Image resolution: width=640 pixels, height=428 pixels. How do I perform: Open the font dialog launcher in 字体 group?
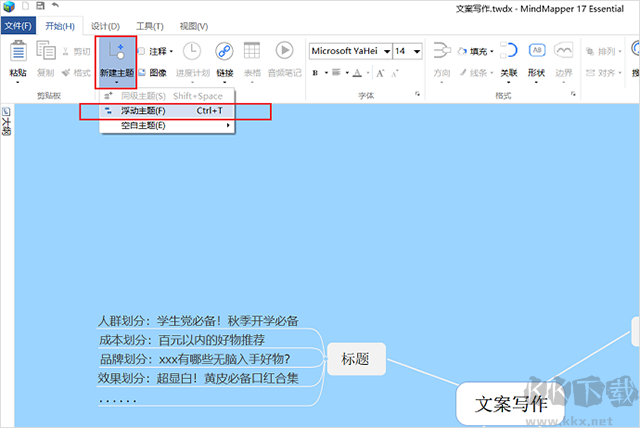pyautogui.click(x=417, y=94)
